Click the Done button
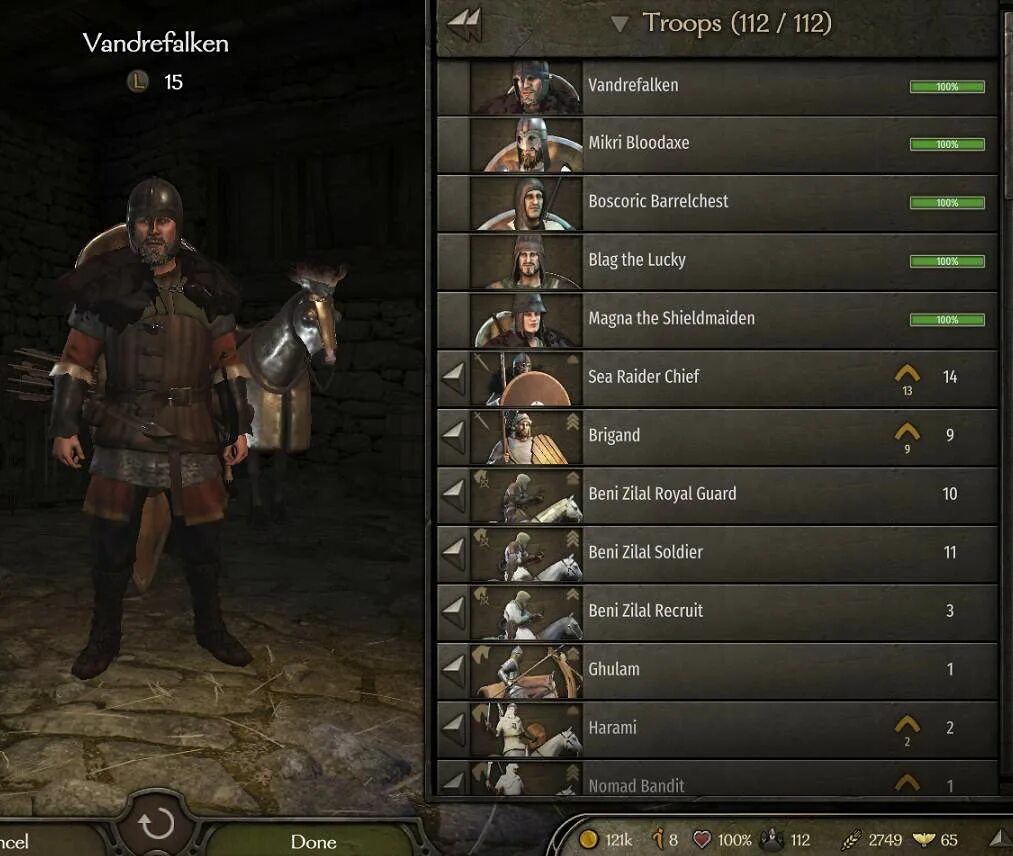 coord(313,841)
